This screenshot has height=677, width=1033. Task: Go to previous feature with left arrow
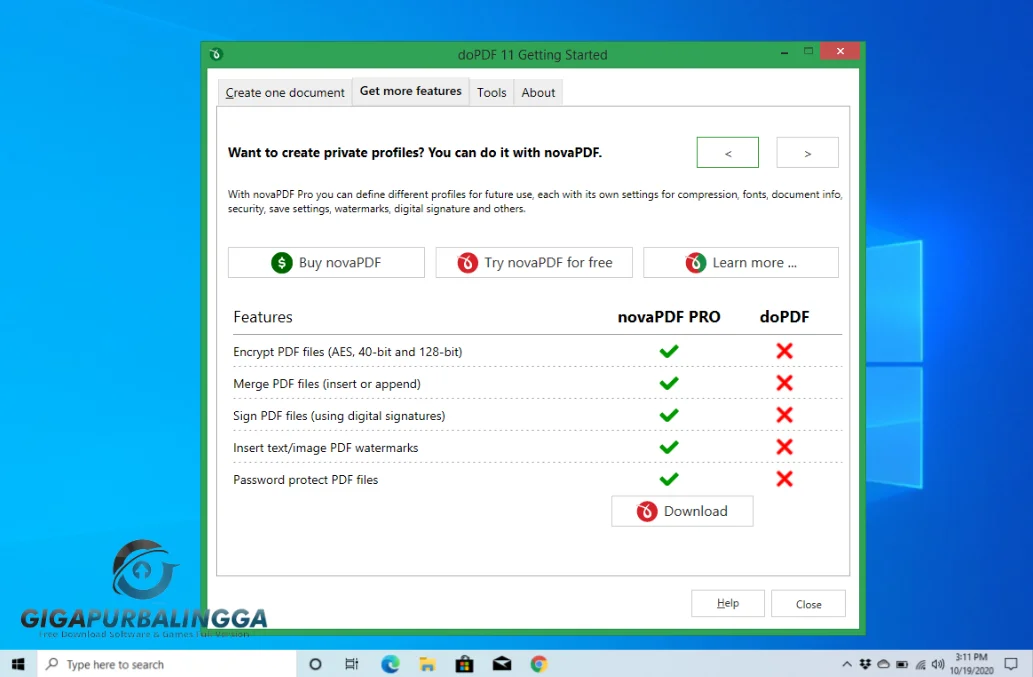coord(727,153)
